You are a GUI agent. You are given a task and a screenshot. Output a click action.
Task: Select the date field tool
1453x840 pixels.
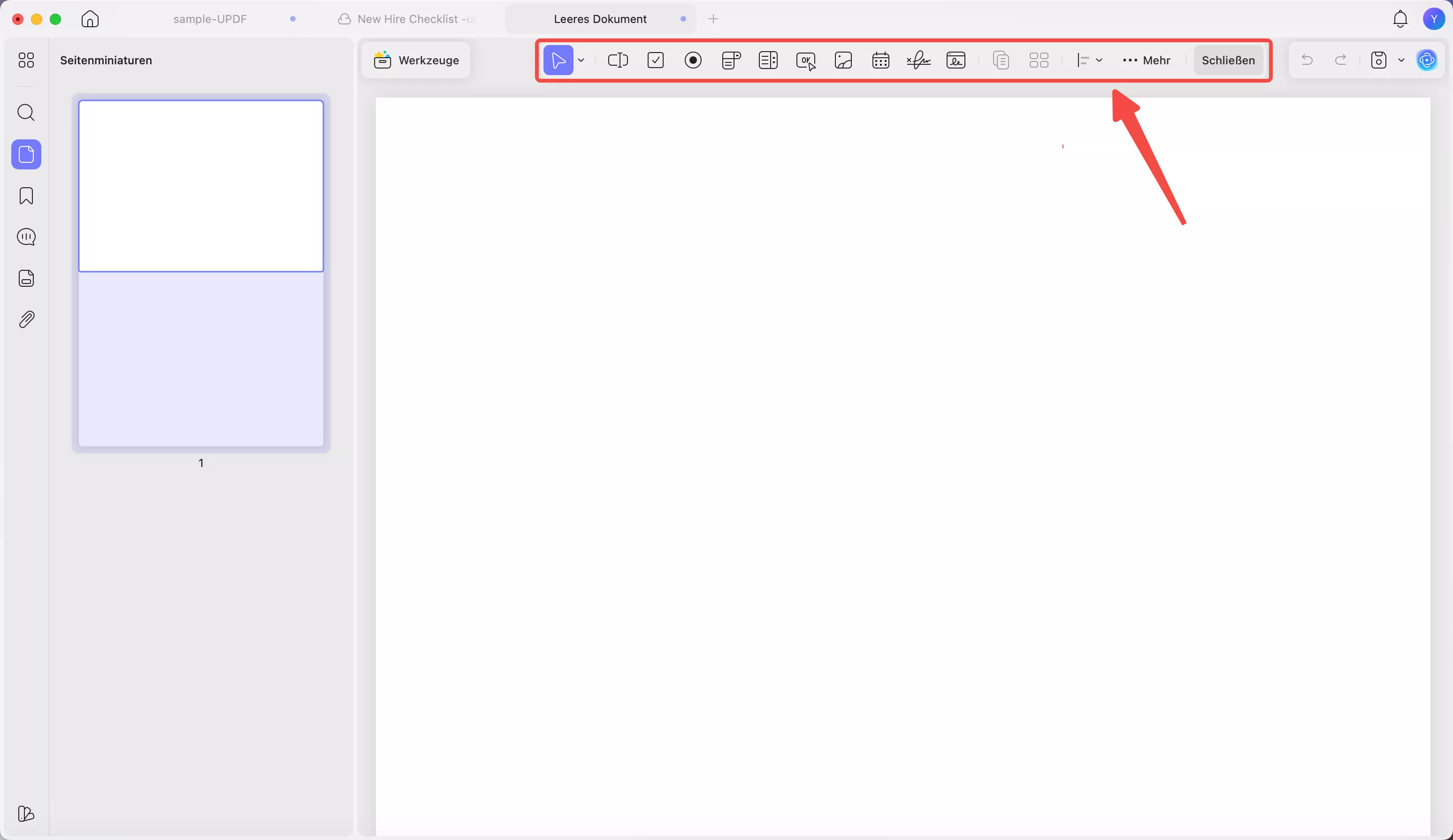pos(880,60)
